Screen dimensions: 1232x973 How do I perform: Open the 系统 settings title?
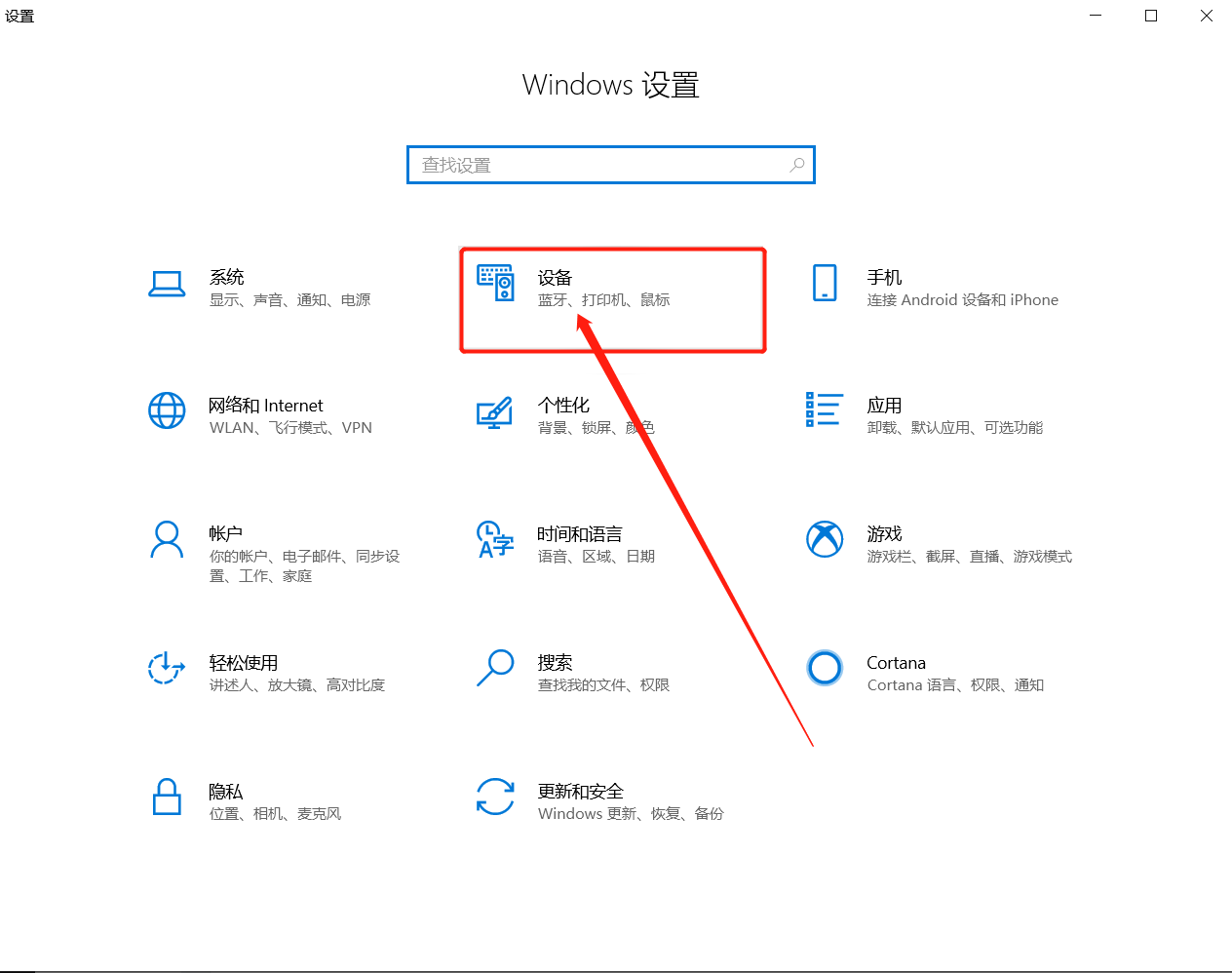[x=227, y=278]
